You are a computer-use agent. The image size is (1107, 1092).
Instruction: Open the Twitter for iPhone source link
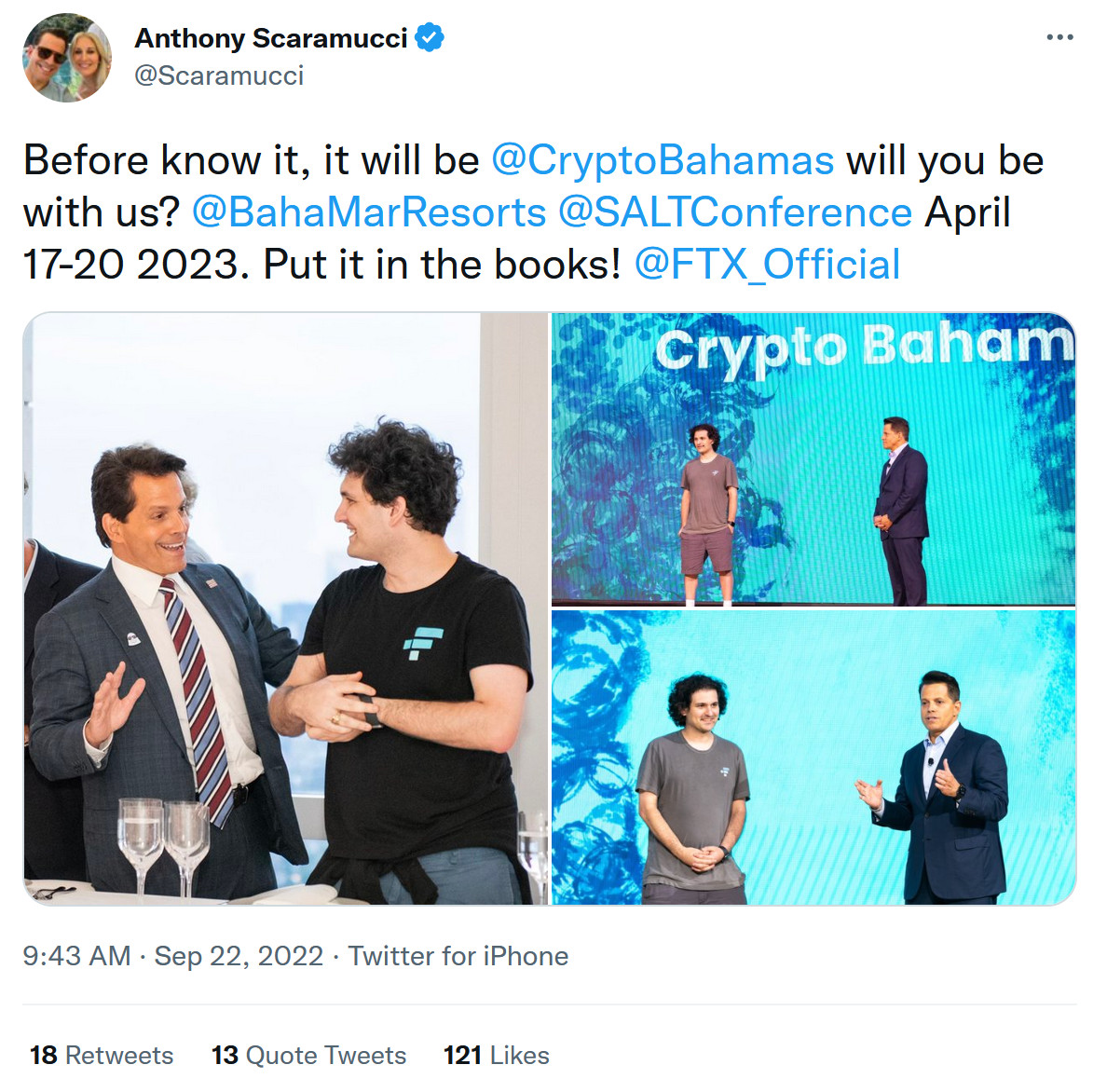pyautogui.click(x=458, y=956)
